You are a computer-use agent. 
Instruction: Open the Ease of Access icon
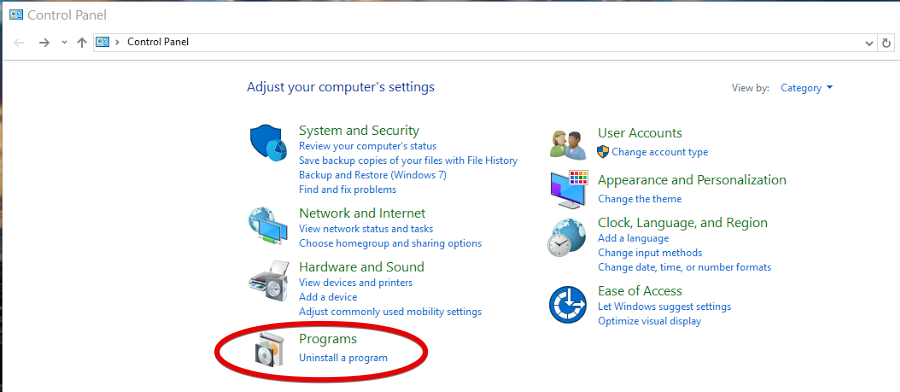point(567,305)
